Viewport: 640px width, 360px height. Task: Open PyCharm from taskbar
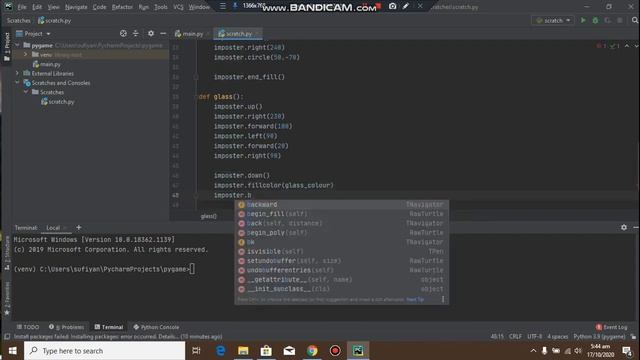(x=358, y=351)
